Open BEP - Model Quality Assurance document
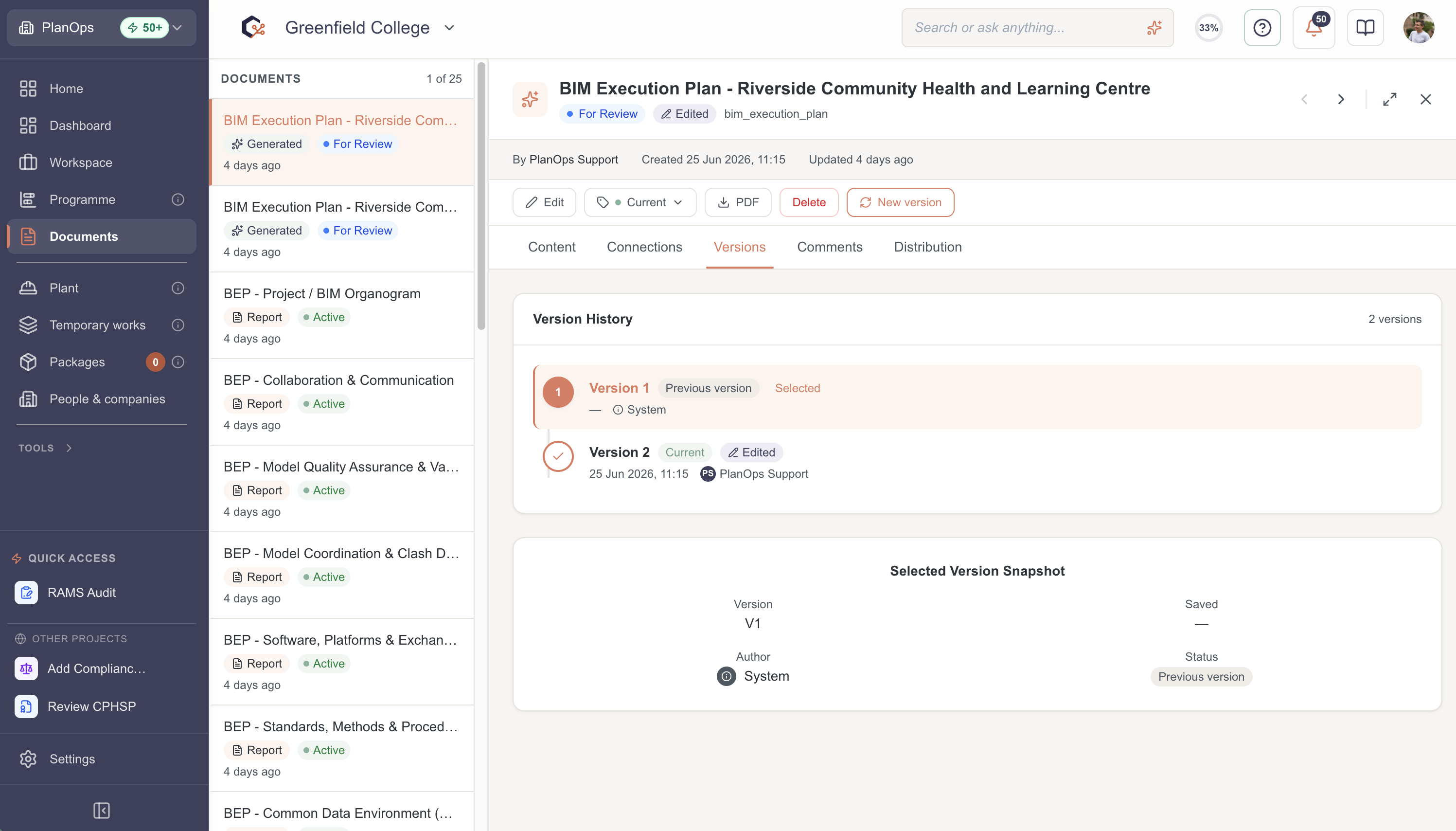1456x831 pixels. 342,488
